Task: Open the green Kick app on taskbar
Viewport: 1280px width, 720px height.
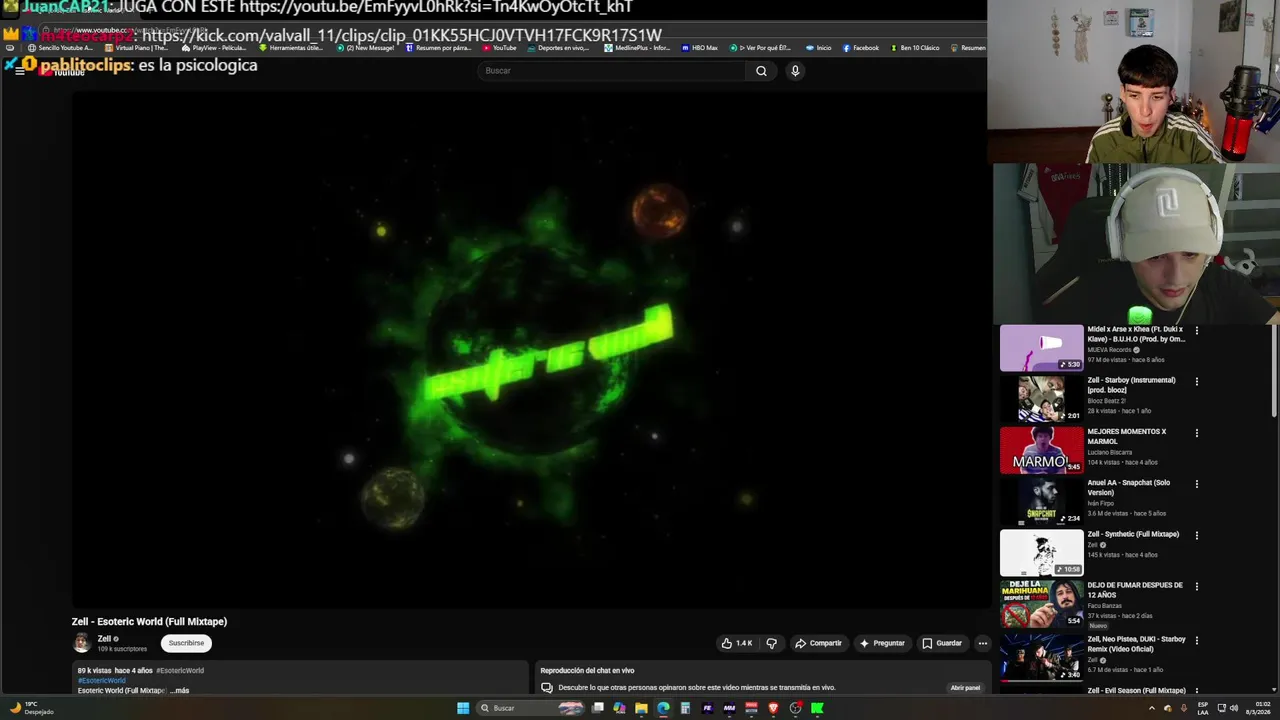Action: pos(817,708)
